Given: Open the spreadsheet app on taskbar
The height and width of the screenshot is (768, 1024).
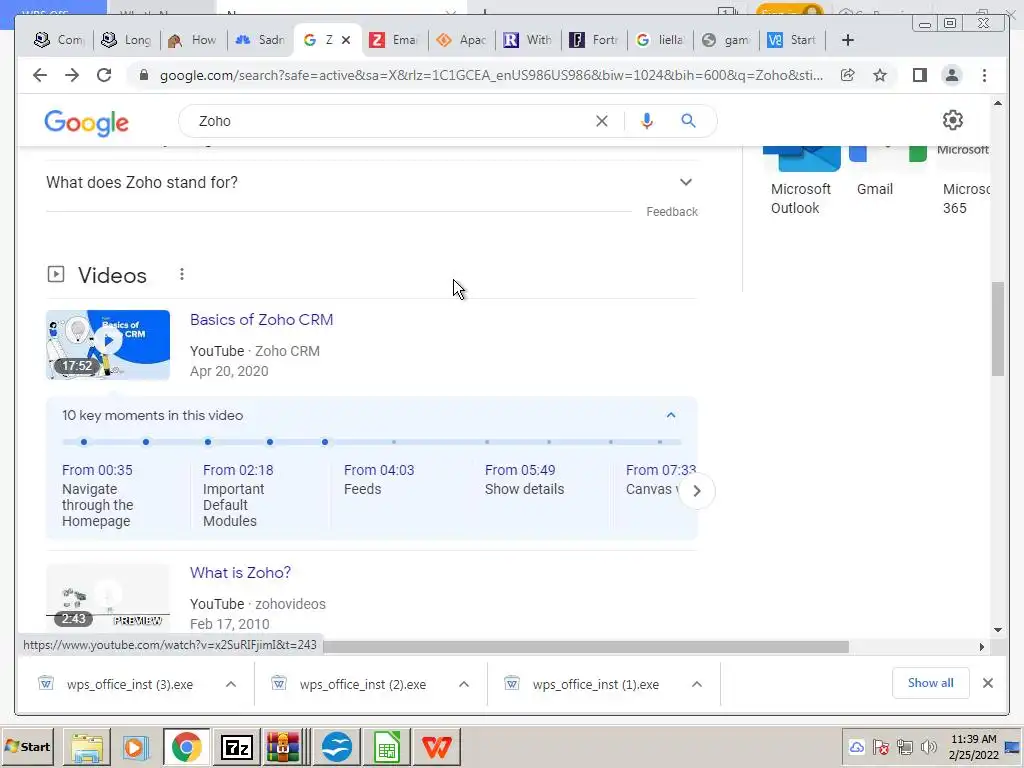Looking at the screenshot, I should 387,746.
